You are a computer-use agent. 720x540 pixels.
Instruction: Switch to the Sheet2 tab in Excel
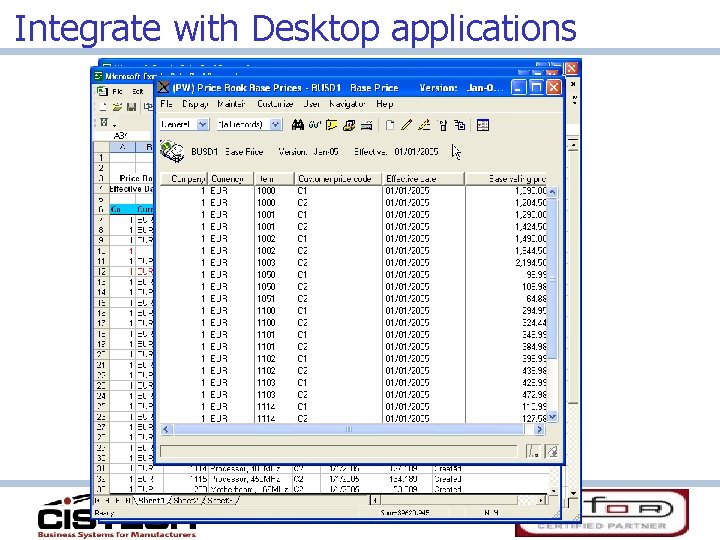tap(185, 500)
